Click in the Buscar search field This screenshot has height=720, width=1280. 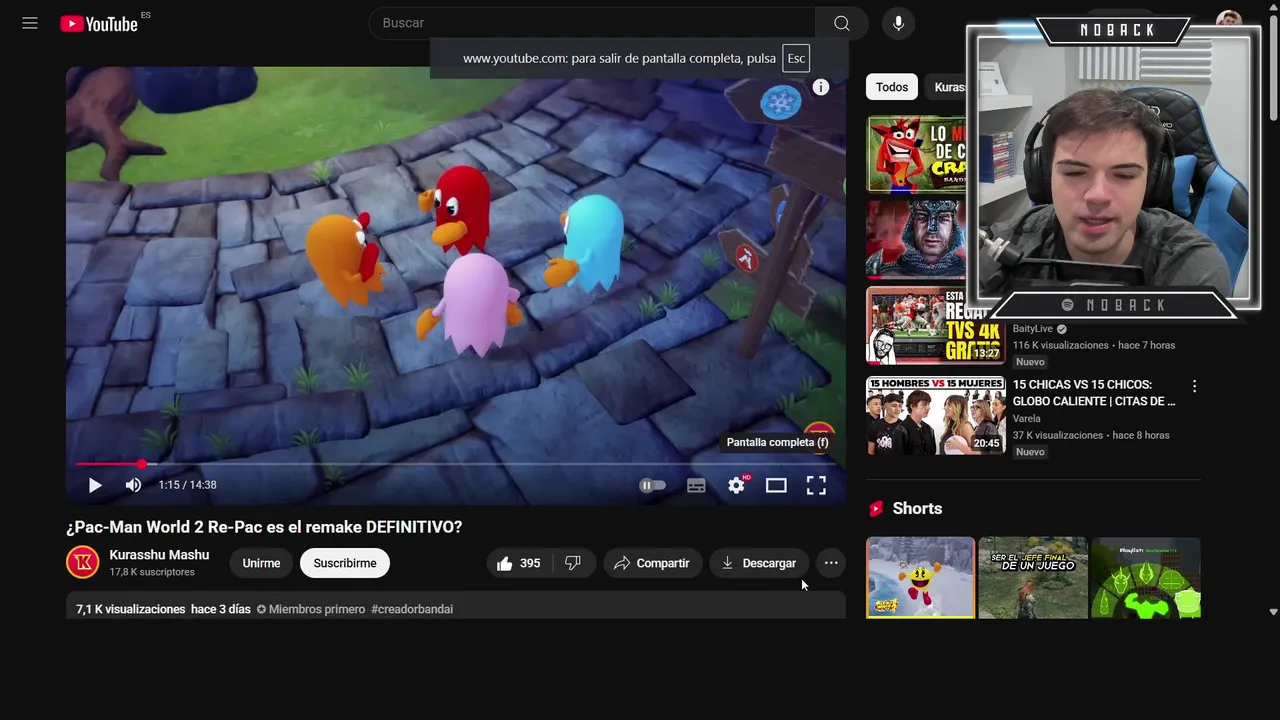coord(592,23)
